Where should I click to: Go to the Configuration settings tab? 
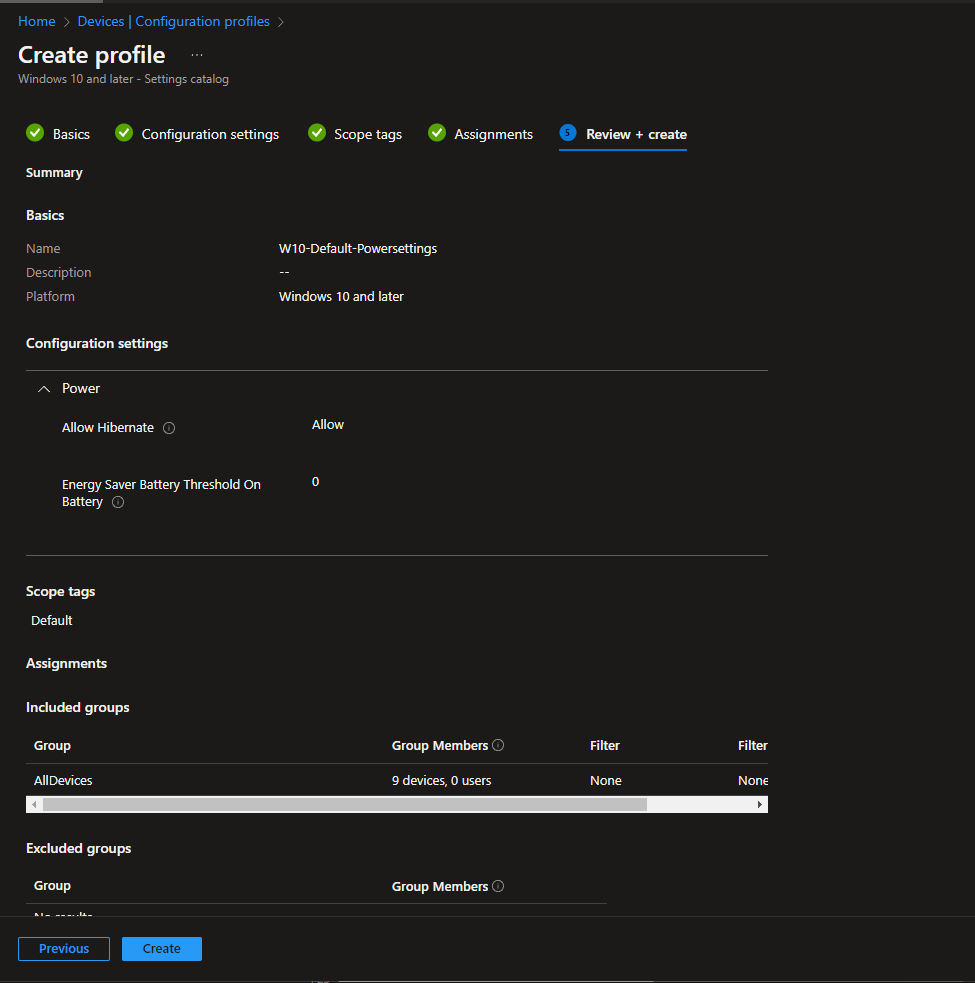210,134
